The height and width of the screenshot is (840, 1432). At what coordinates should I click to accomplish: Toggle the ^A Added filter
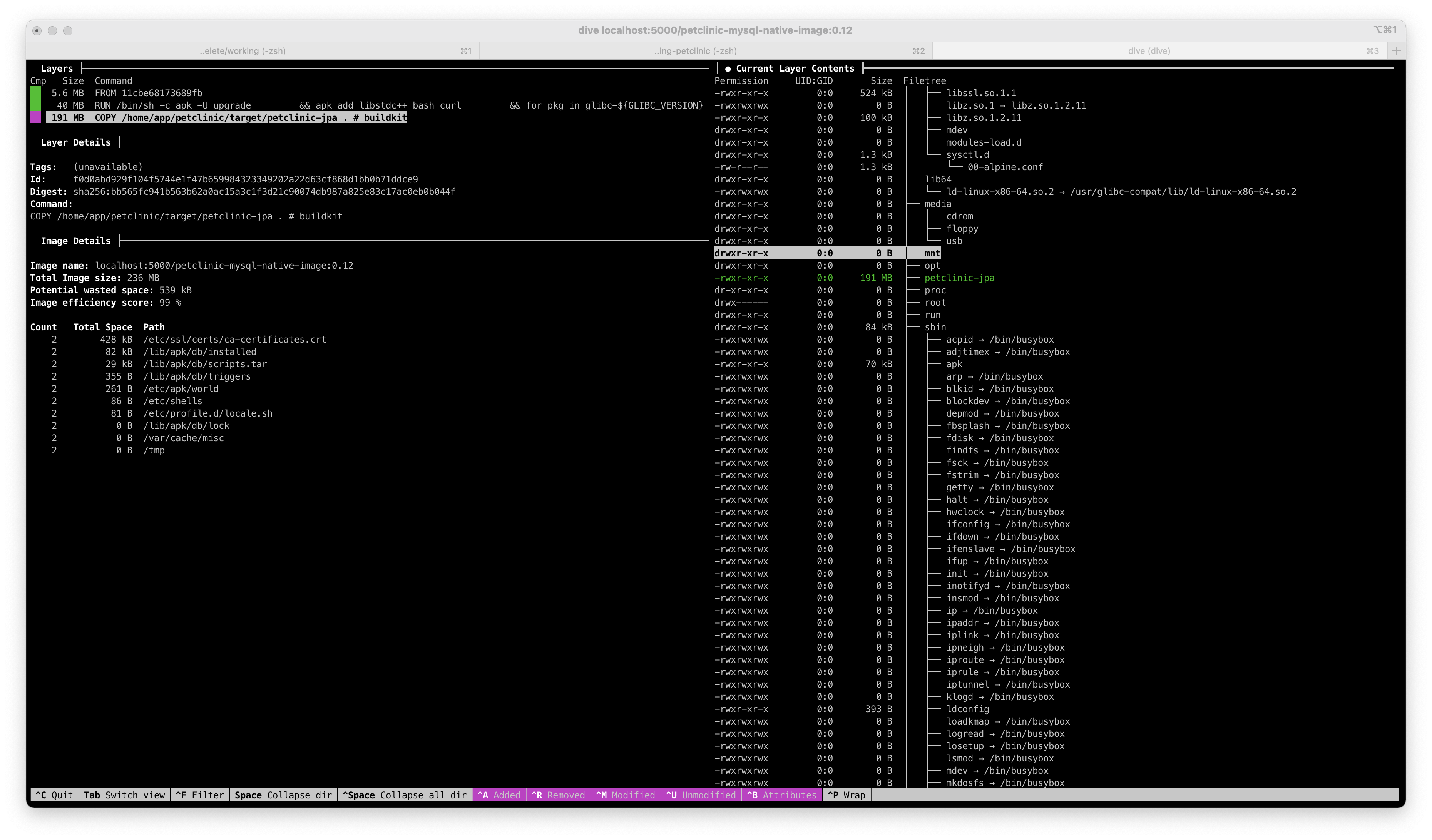coord(499,795)
